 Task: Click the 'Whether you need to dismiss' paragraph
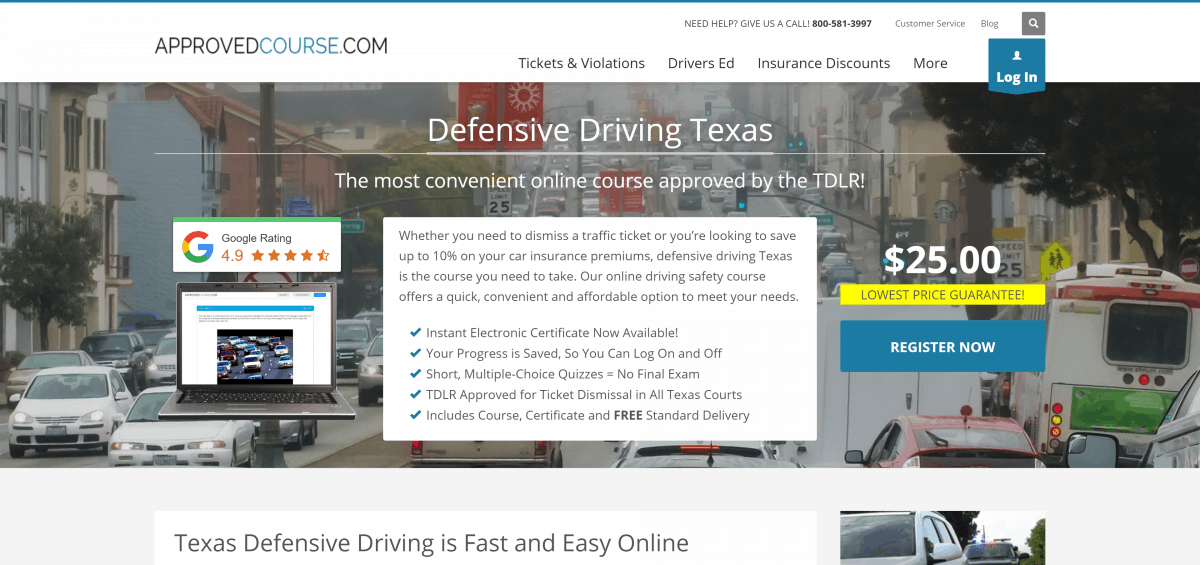(x=599, y=266)
